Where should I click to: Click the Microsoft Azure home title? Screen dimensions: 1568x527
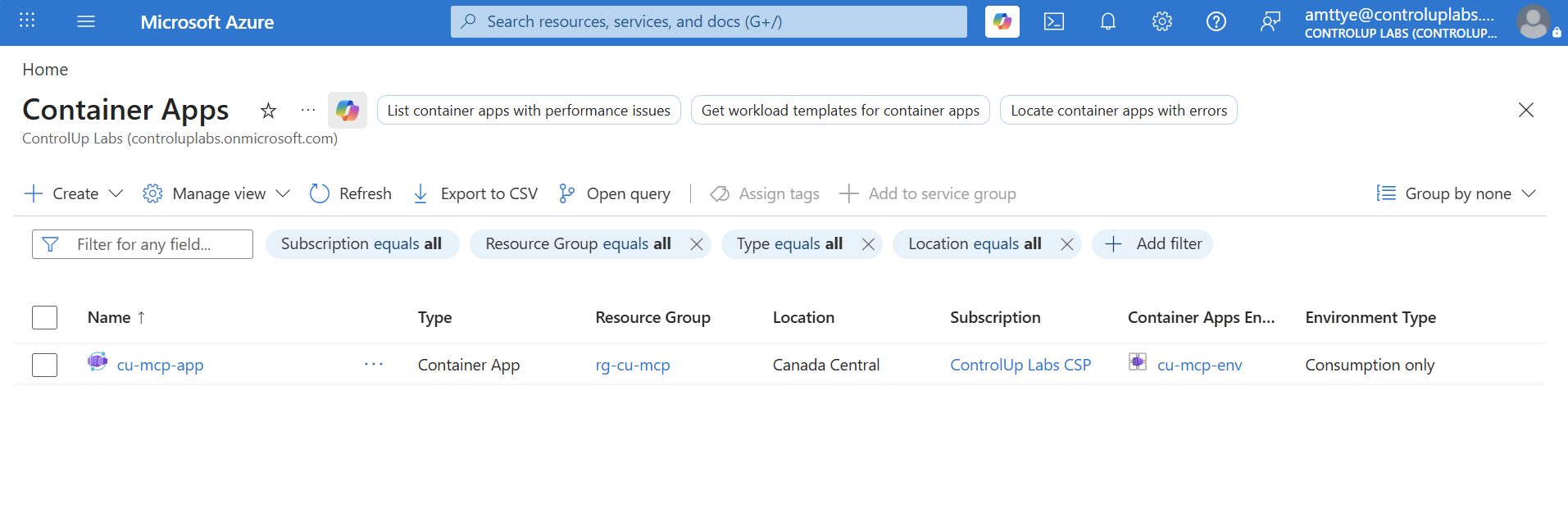click(207, 22)
